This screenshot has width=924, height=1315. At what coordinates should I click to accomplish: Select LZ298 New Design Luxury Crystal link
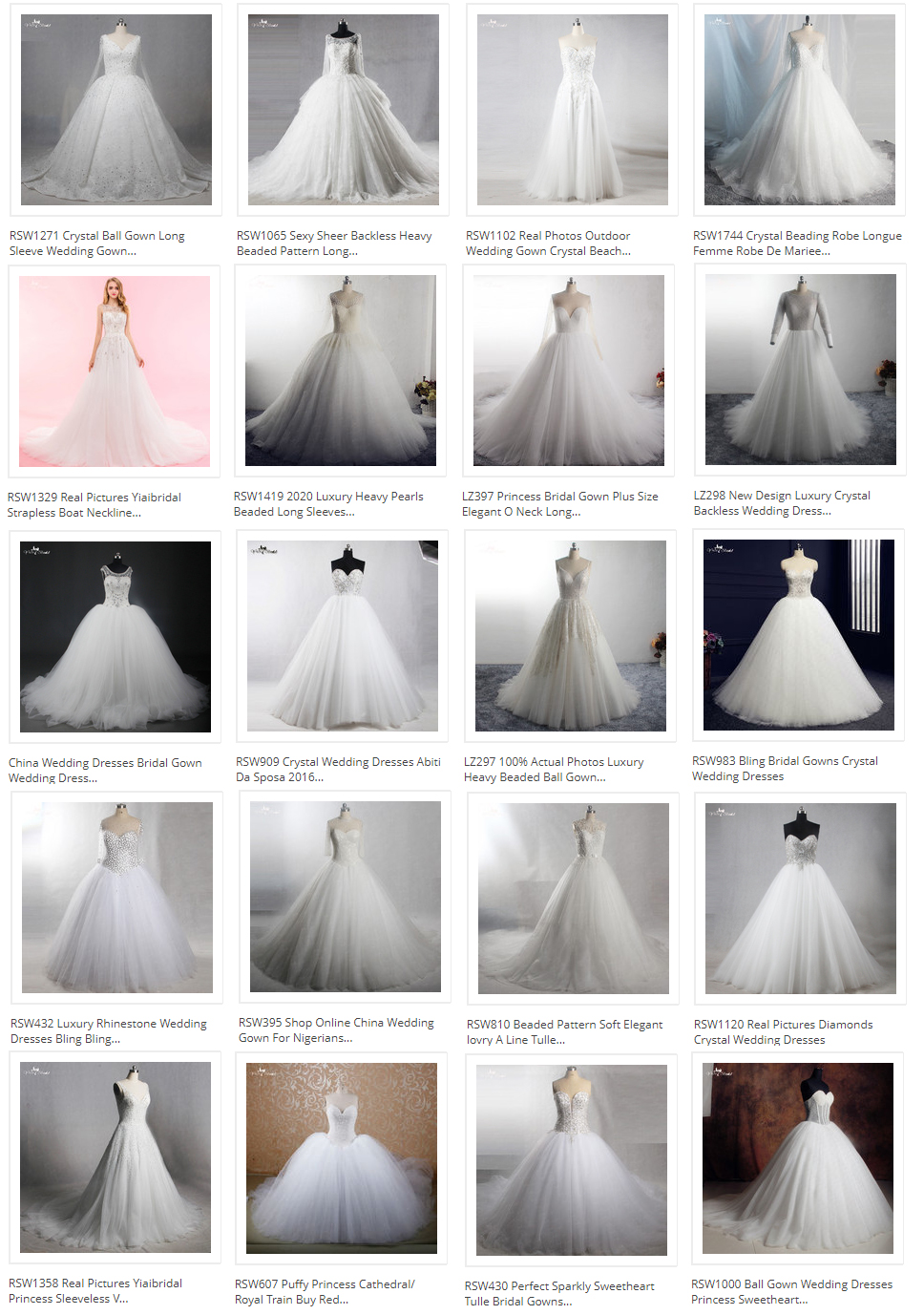[783, 502]
